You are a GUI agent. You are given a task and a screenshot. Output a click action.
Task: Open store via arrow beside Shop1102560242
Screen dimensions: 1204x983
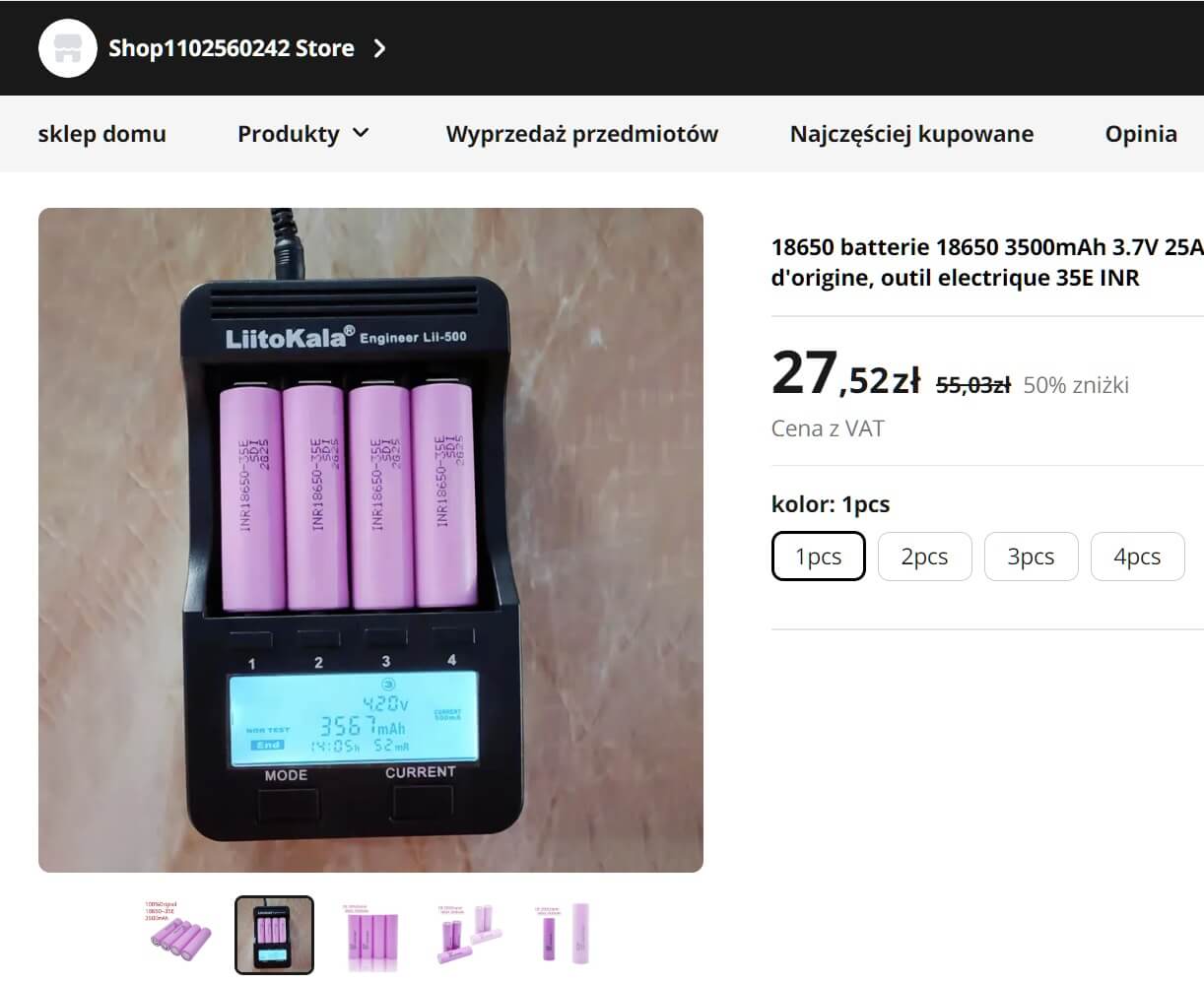click(x=380, y=48)
